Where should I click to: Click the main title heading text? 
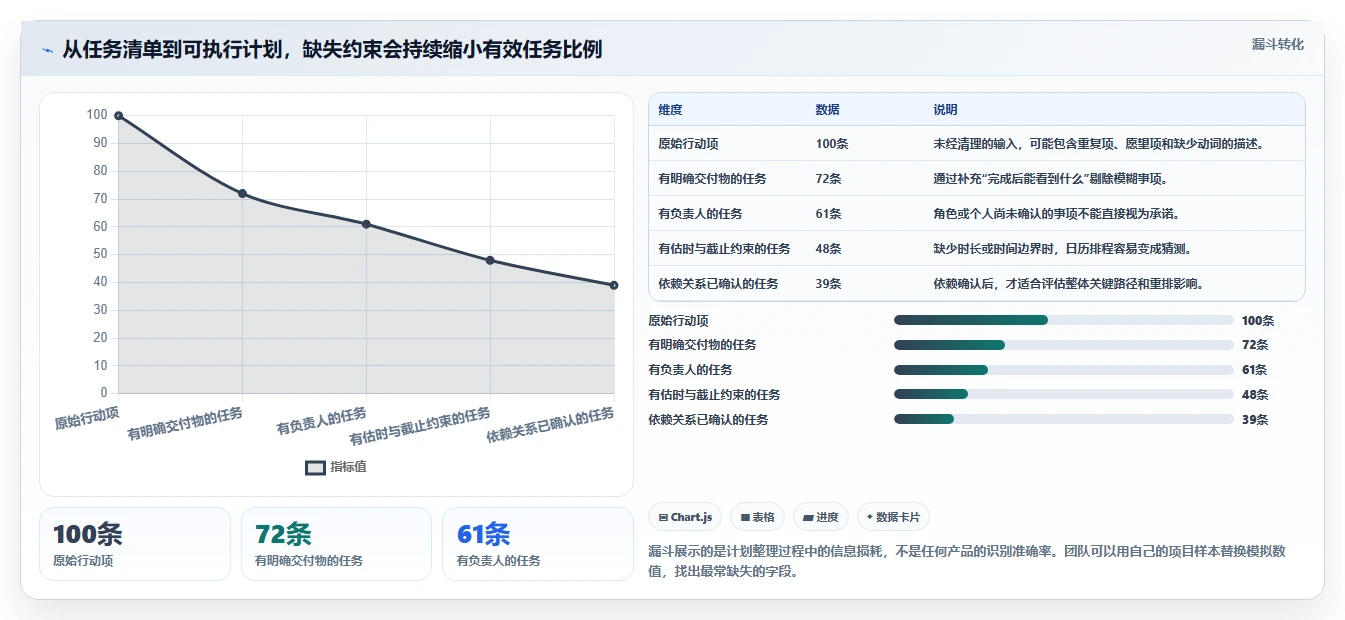point(332,50)
